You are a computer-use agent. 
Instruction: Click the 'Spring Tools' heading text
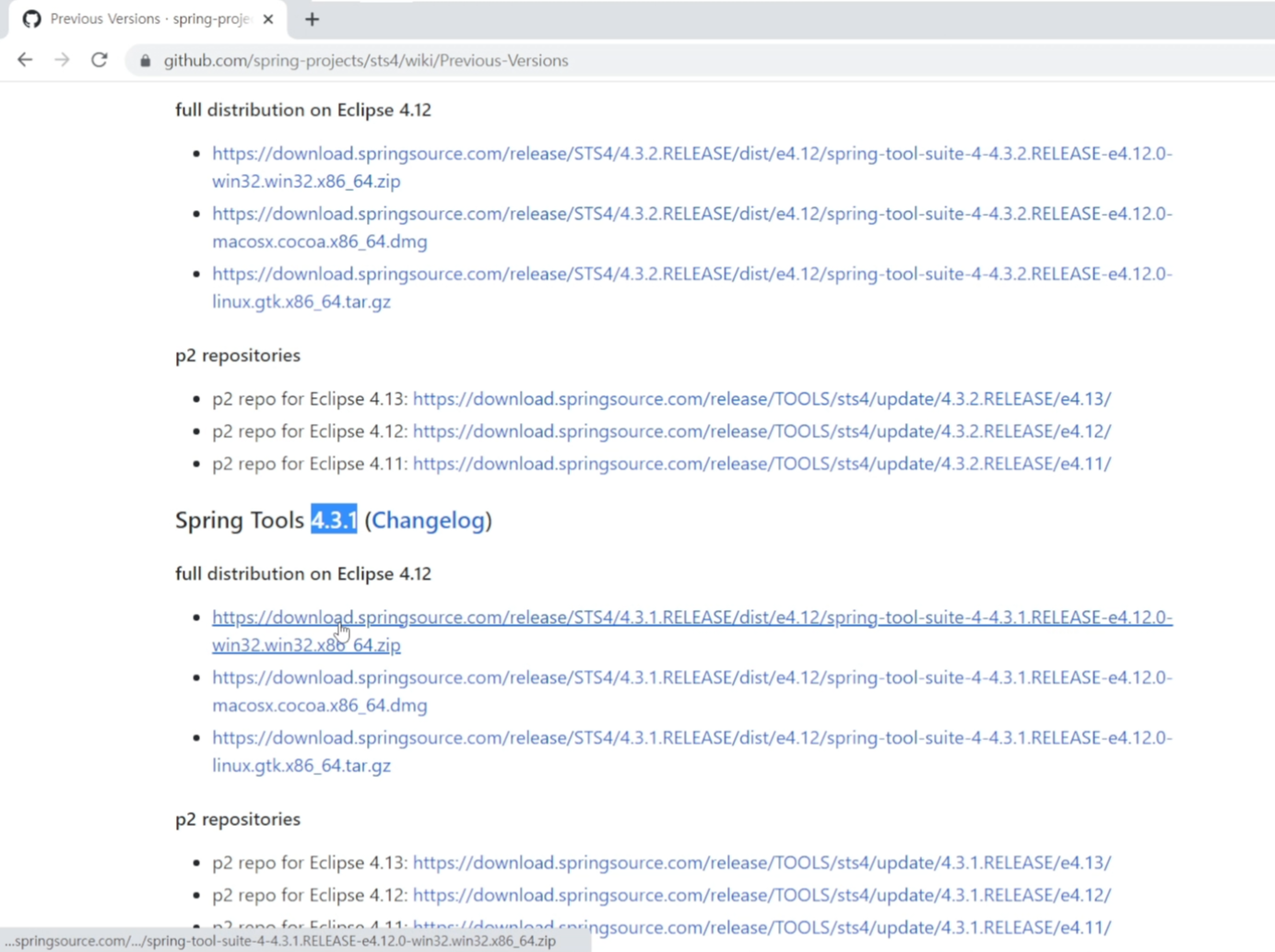[240, 520]
